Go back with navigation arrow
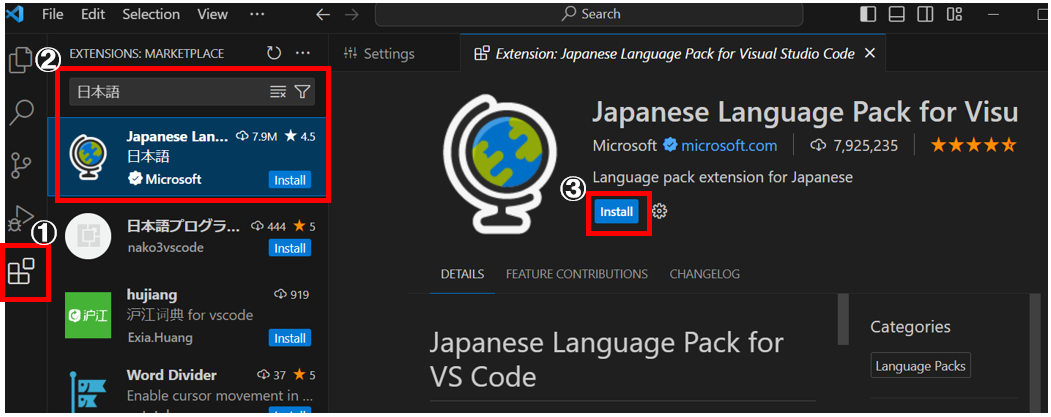 pos(323,14)
